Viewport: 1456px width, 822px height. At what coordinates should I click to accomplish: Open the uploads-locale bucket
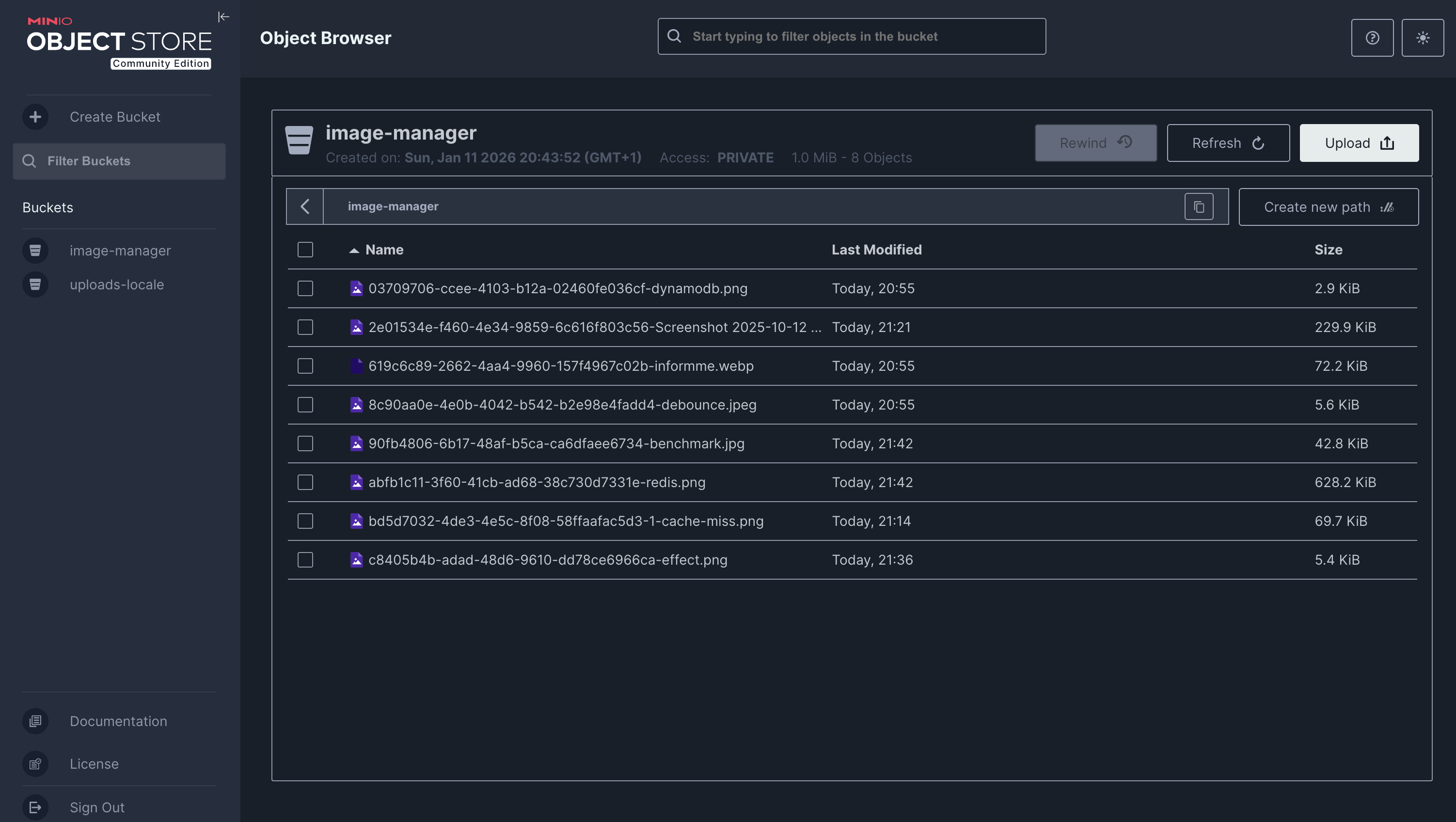click(x=116, y=285)
